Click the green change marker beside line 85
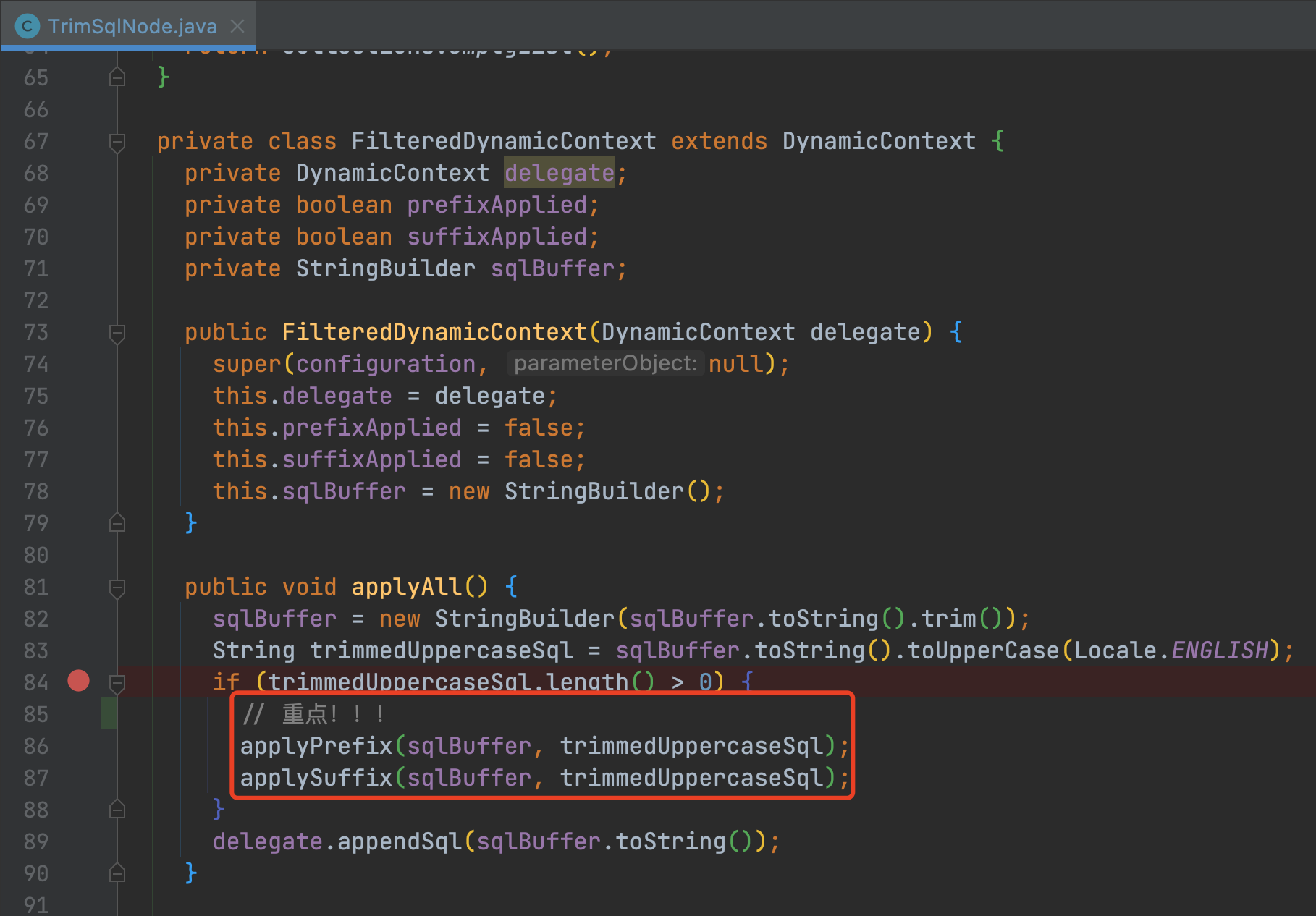 pos(109,713)
